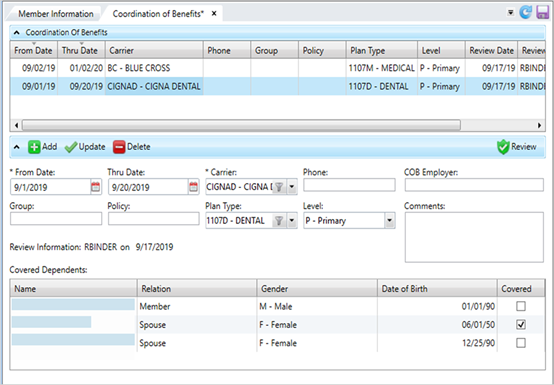This screenshot has height=385, width=554.
Task: Click the Date of Birth column header
Action: click(437, 289)
